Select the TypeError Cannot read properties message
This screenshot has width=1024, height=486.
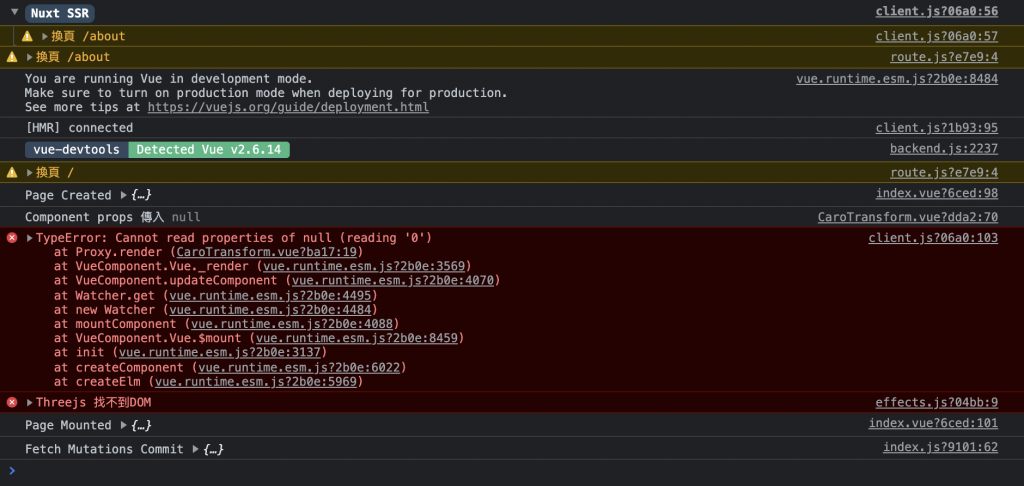234,238
